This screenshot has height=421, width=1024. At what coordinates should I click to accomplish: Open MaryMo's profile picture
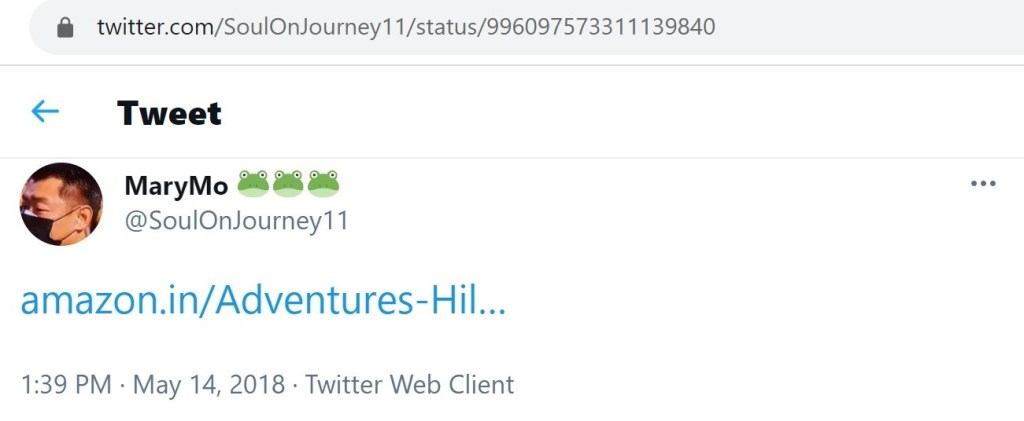pos(61,204)
